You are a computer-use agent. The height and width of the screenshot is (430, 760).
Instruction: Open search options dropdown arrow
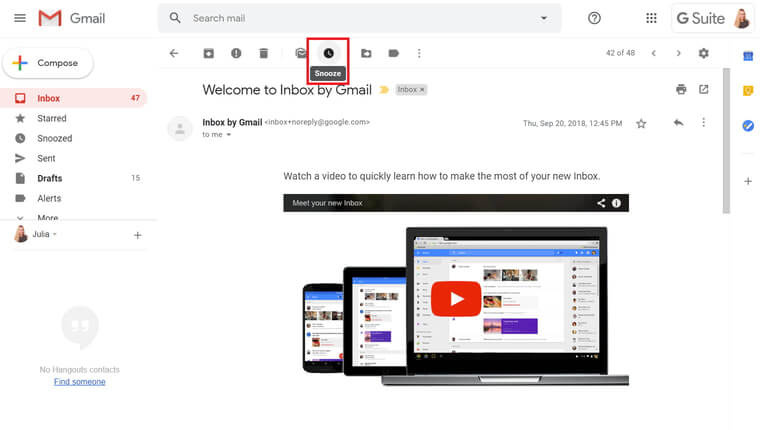click(544, 18)
